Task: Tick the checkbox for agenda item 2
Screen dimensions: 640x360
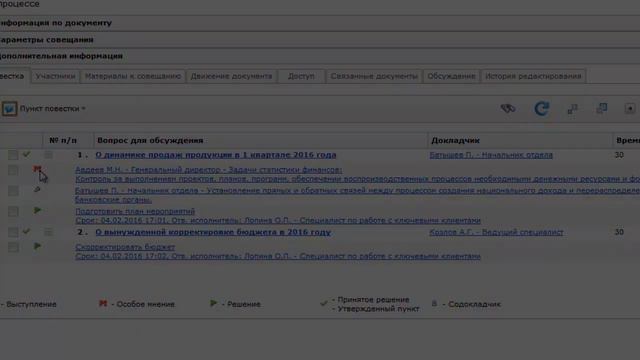Action: (13, 232)
